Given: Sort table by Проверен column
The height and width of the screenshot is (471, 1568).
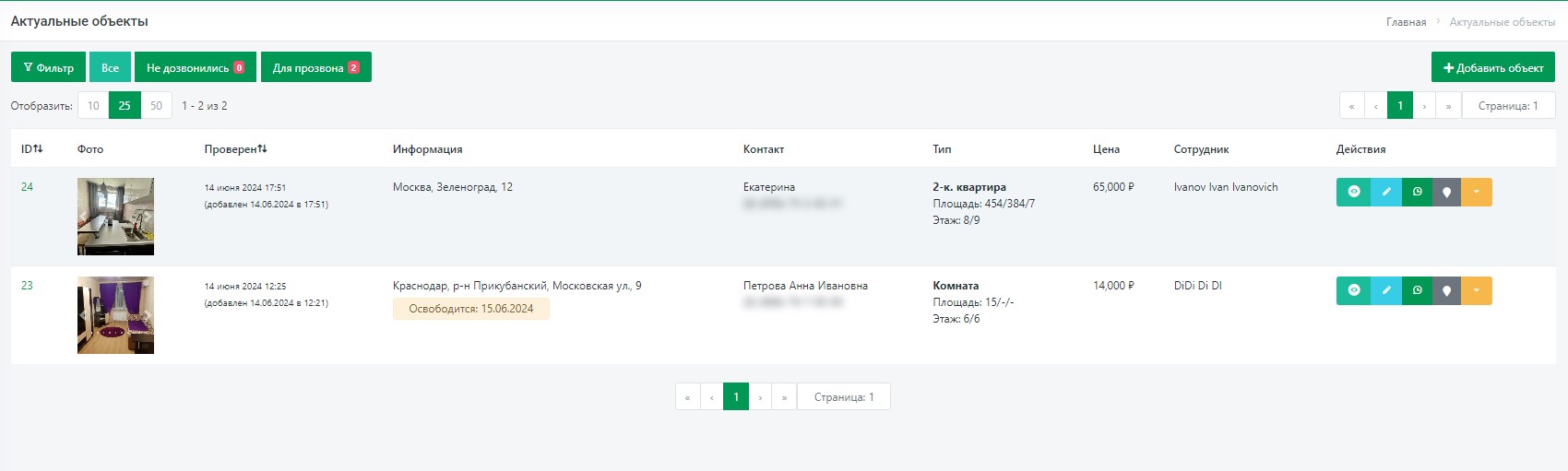Looking at the screenshot, I should [235, 148].
